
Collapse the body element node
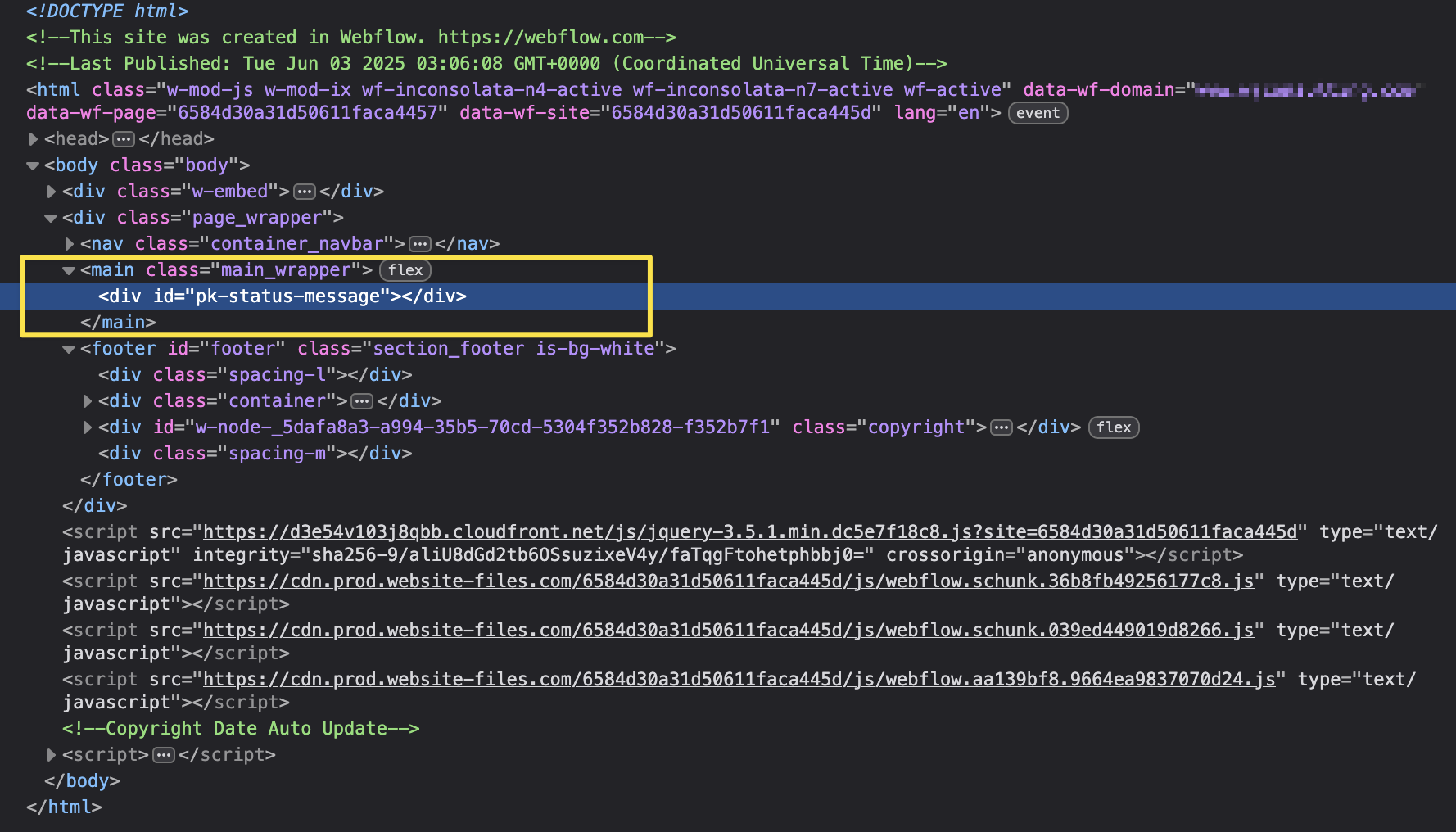(33, 165)
